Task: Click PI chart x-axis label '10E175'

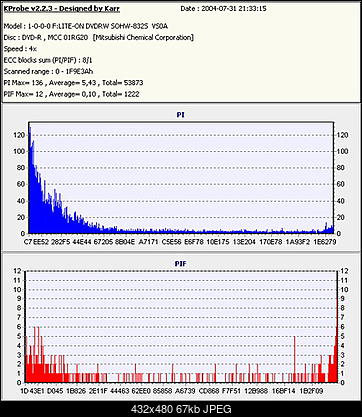Action: (218, 242)
